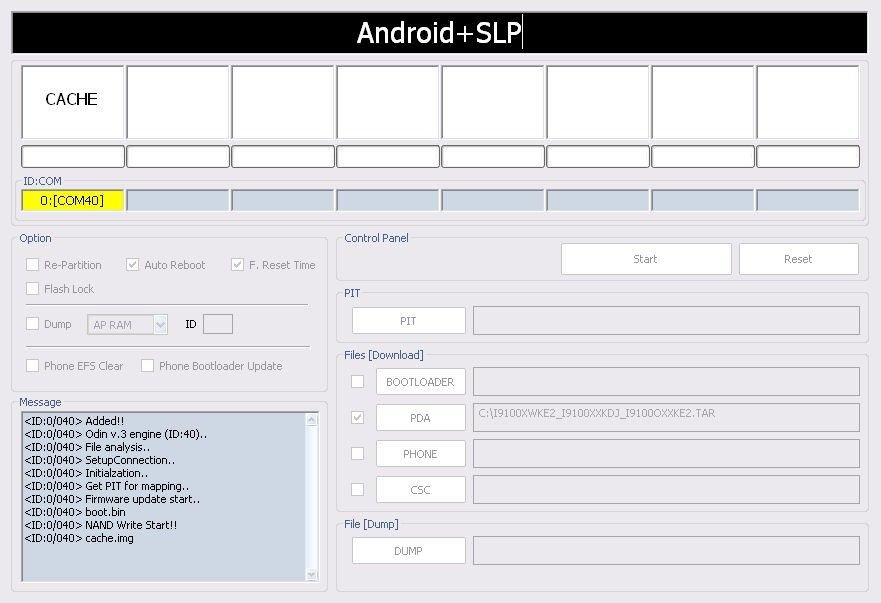
Task: Click the PIT file button
Action: [x=408, y=320]
